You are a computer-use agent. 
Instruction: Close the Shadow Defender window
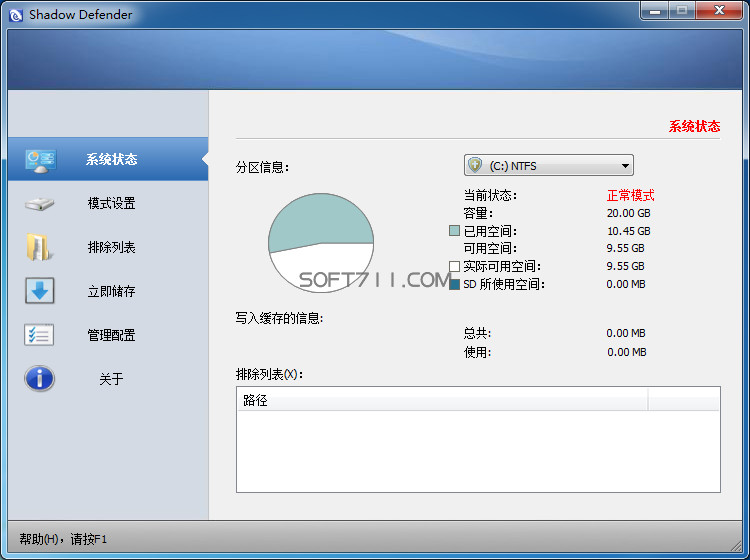(x=719, y=11)
